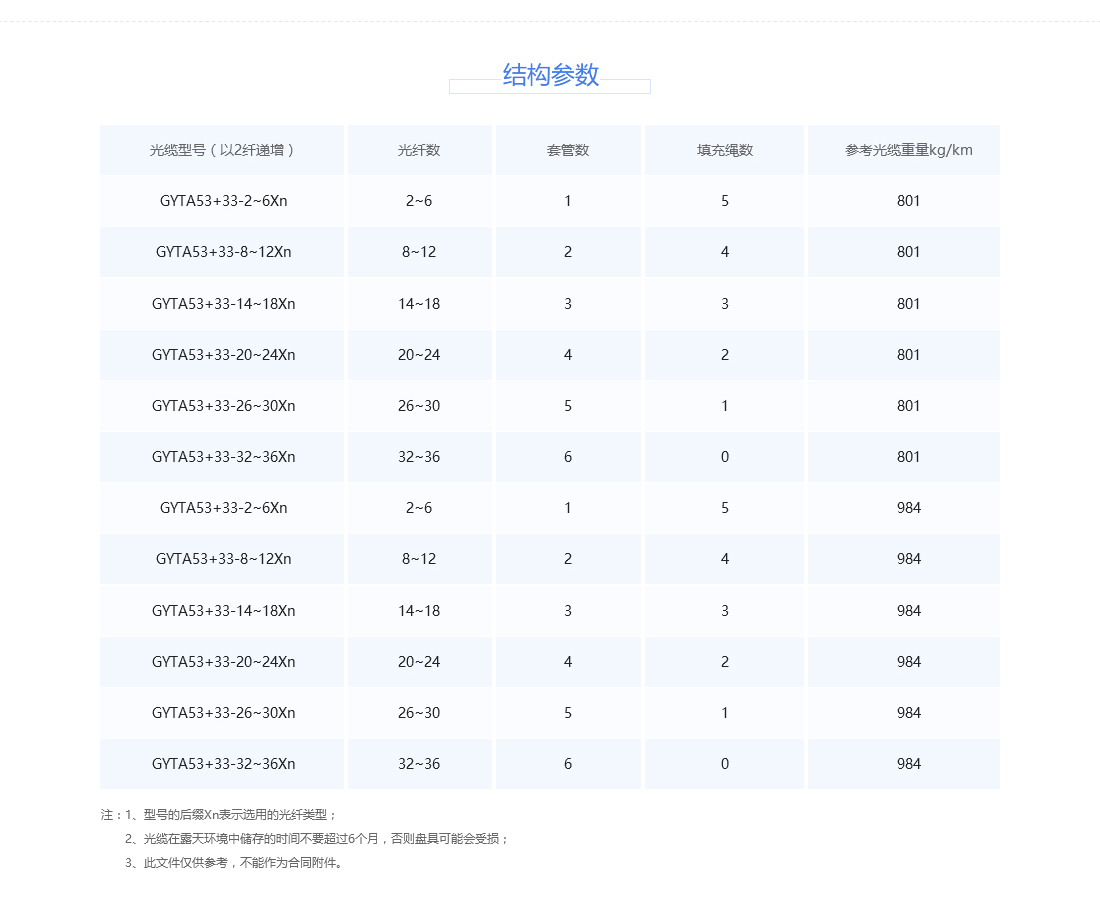Viewport: 1100px width, 920px height.
Task: Click the 结构参数 section heading
Action: coord(550,75)
